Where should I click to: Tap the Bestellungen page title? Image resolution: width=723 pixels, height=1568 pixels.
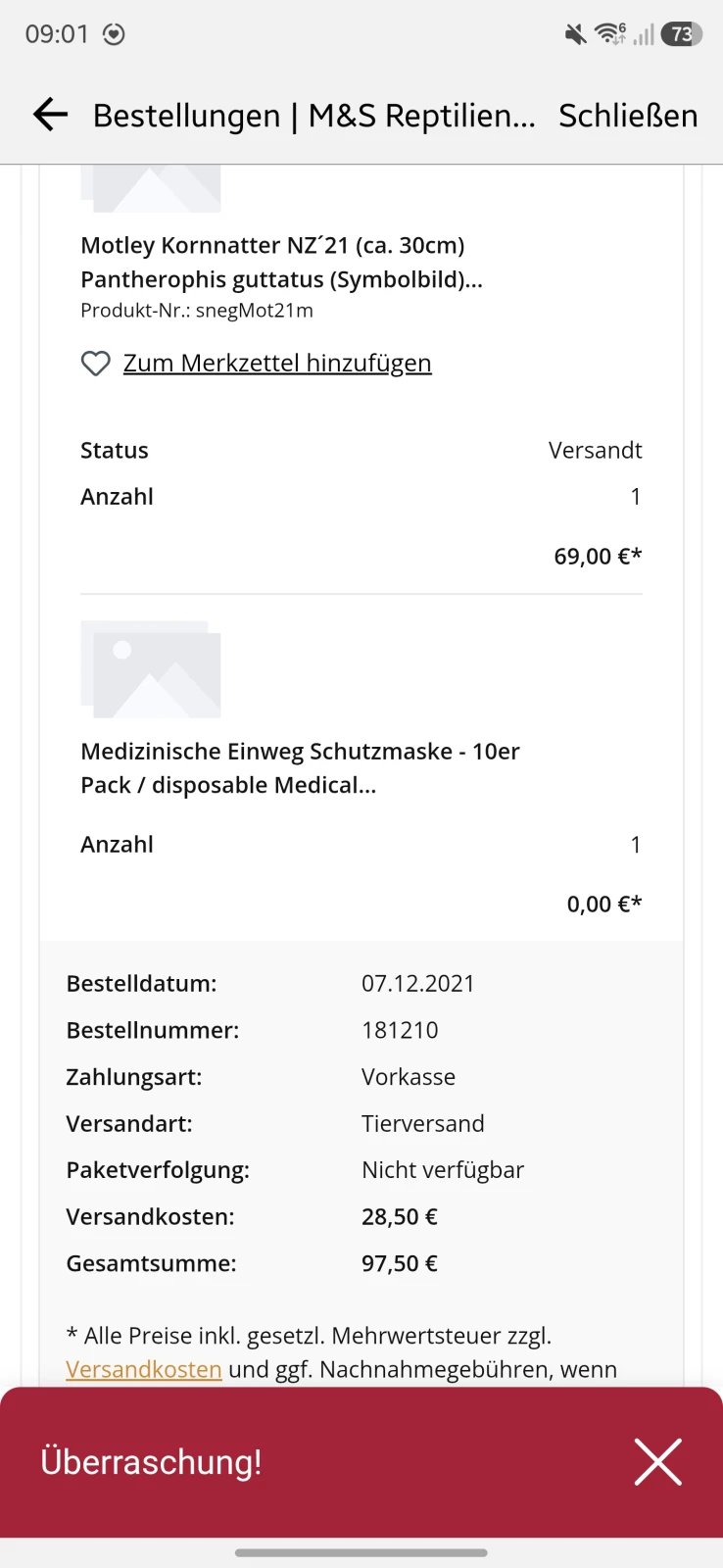tap(313, 116)
